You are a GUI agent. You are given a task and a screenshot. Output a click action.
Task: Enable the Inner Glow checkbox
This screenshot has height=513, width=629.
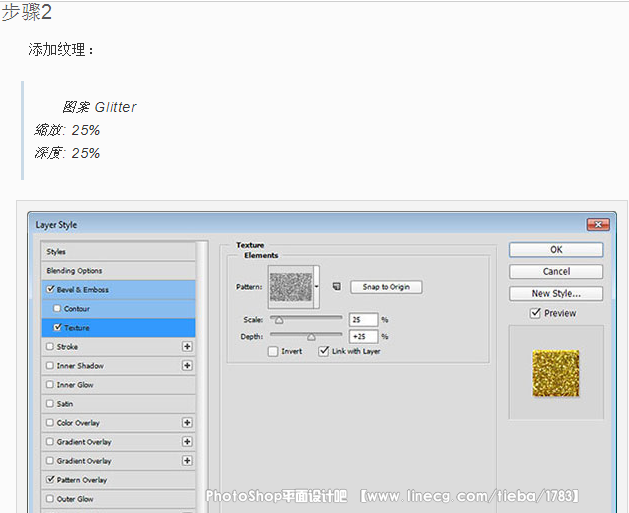pyautogui.click(x=50, y=385)
